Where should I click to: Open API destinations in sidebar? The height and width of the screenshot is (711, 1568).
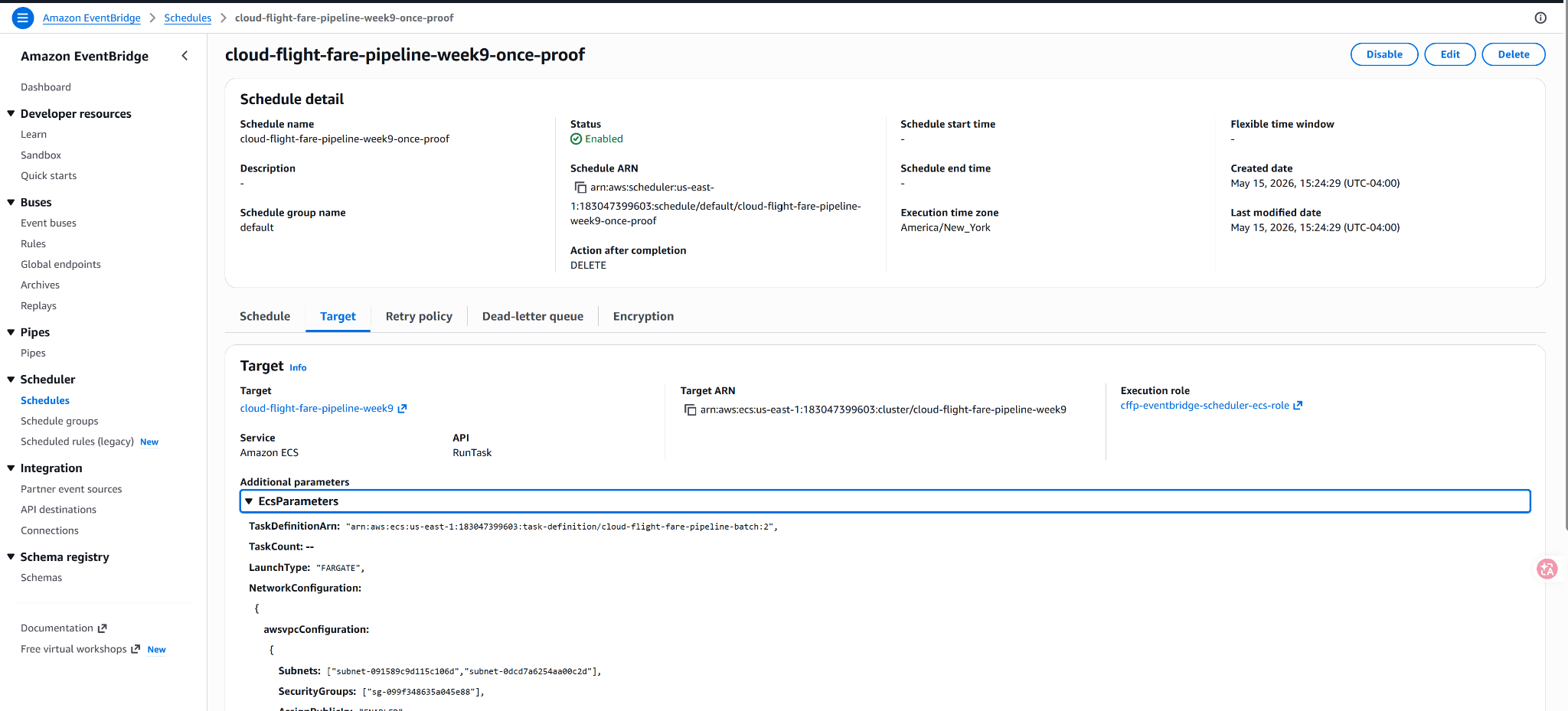[x=58, y=510]
